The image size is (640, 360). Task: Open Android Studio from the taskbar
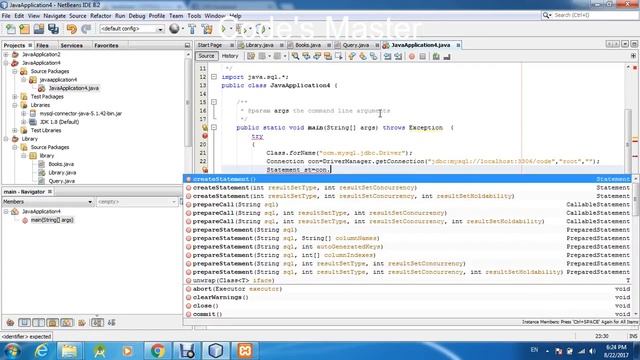point(99,351)
